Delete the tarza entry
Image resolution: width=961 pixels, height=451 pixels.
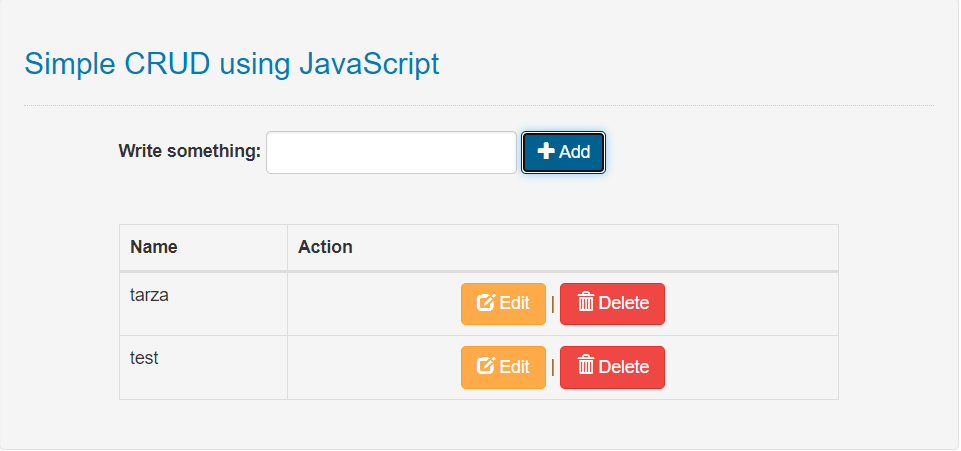pyautogui.click(x=612, y=304)
